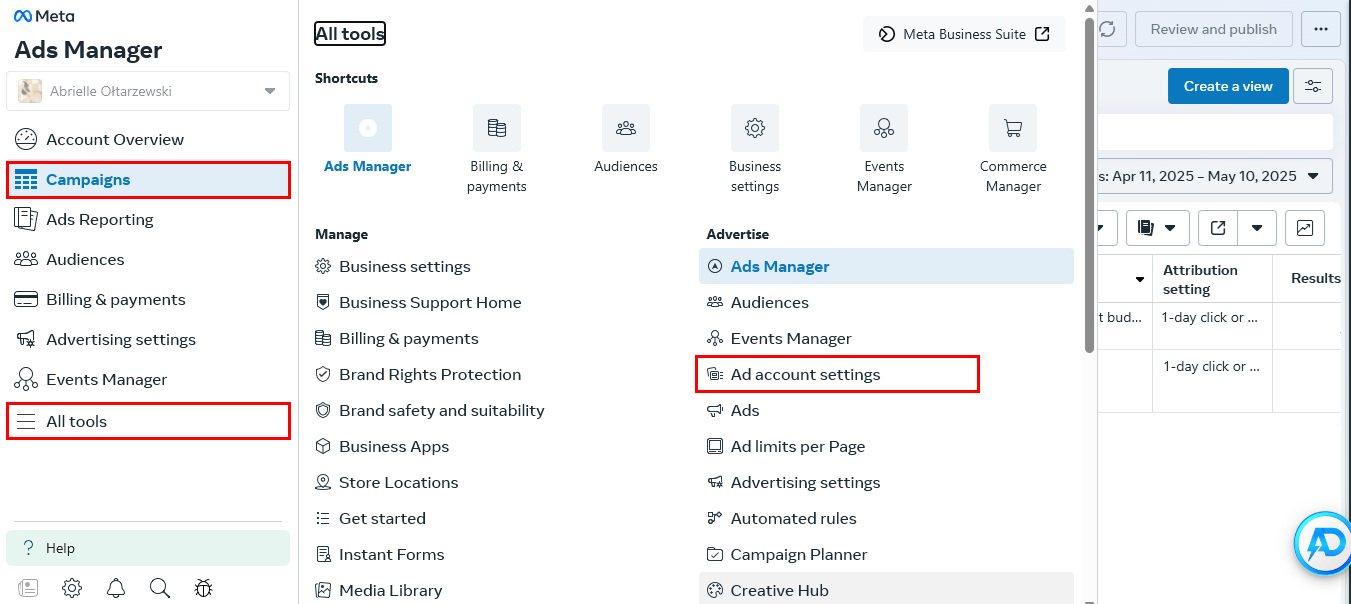
Task: Open Media Library
Action: pyautogui.click(x=379, y=591)
